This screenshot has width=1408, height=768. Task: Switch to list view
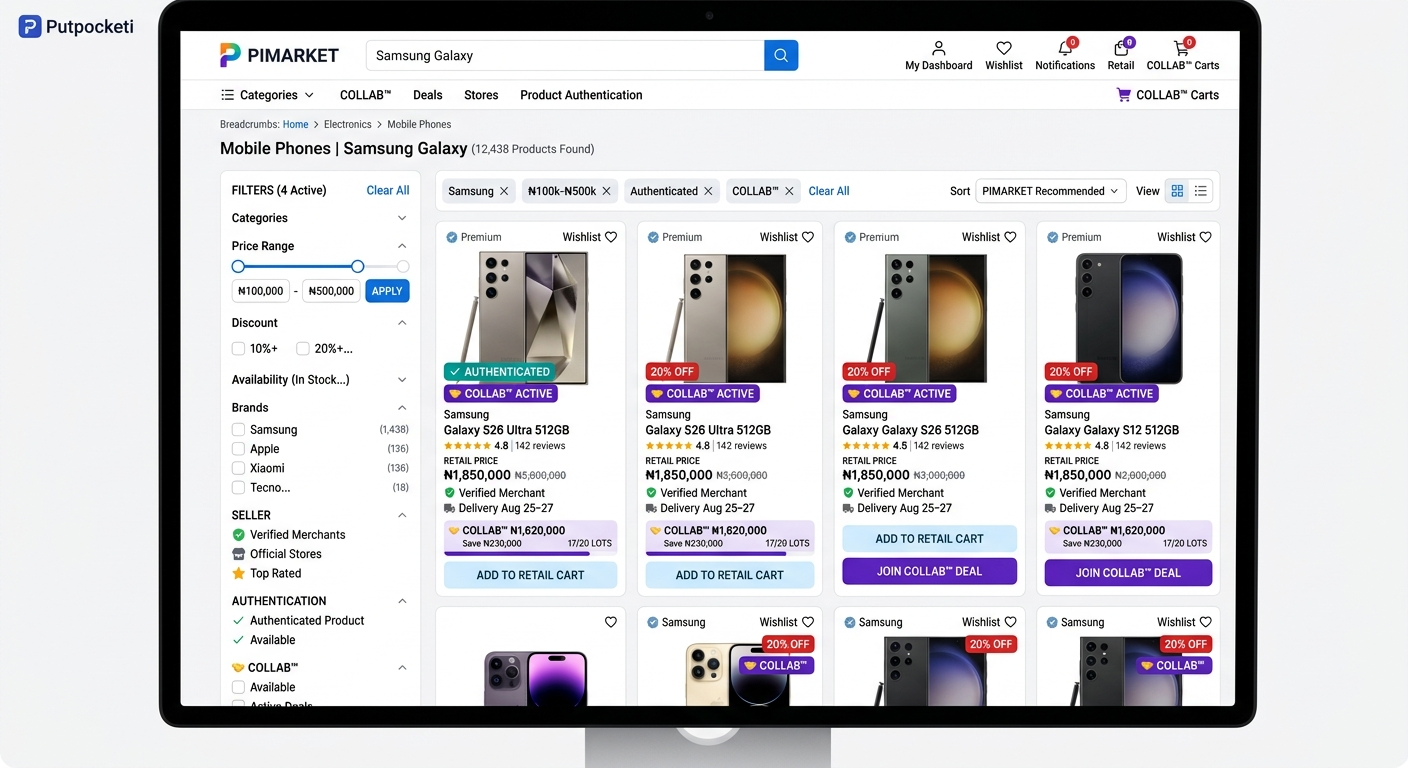[1201, 191]
